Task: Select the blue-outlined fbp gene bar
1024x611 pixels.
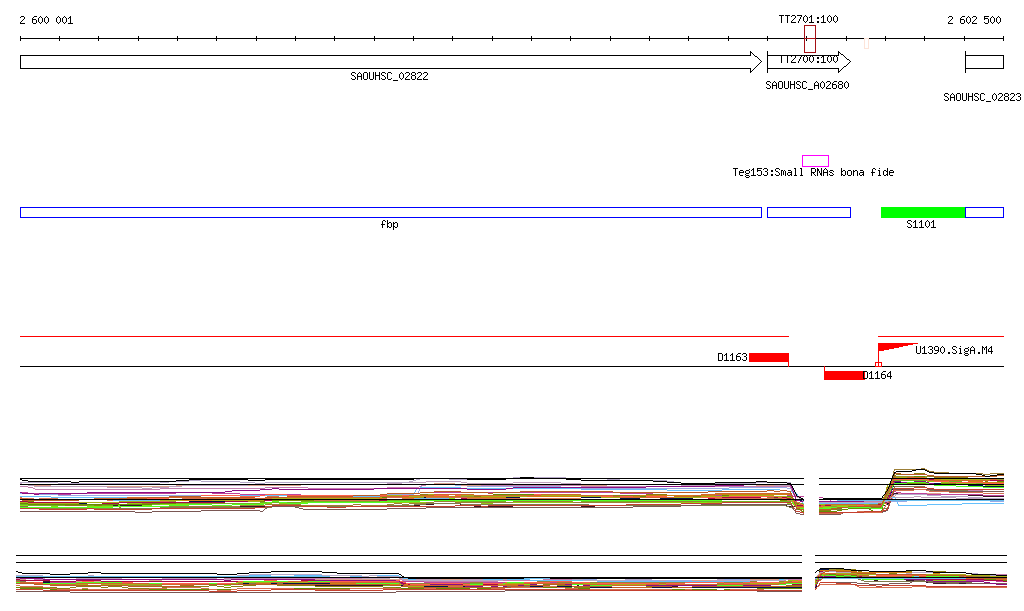Action: point(390,212)
